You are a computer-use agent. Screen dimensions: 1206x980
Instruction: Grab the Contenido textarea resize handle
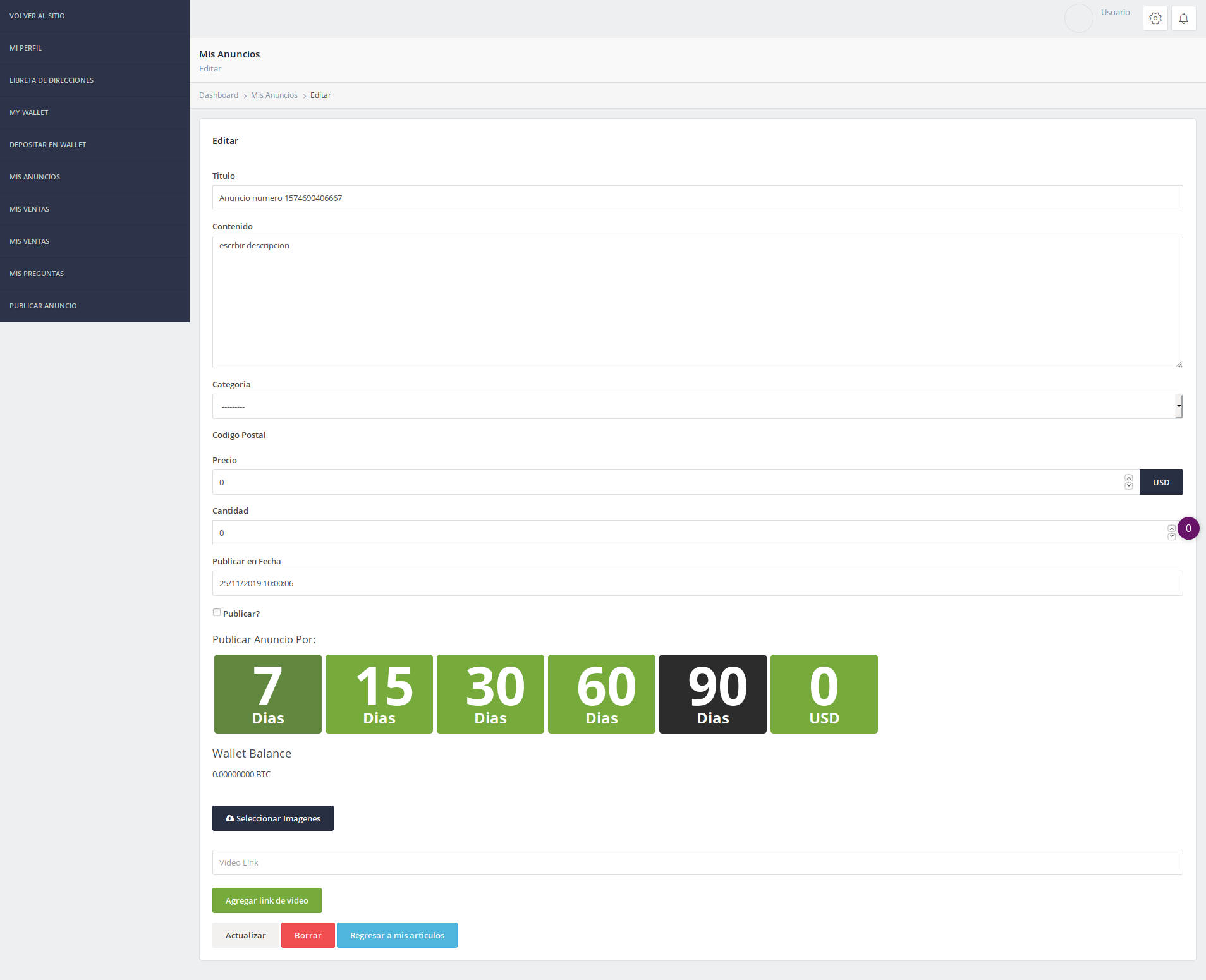1179,364
